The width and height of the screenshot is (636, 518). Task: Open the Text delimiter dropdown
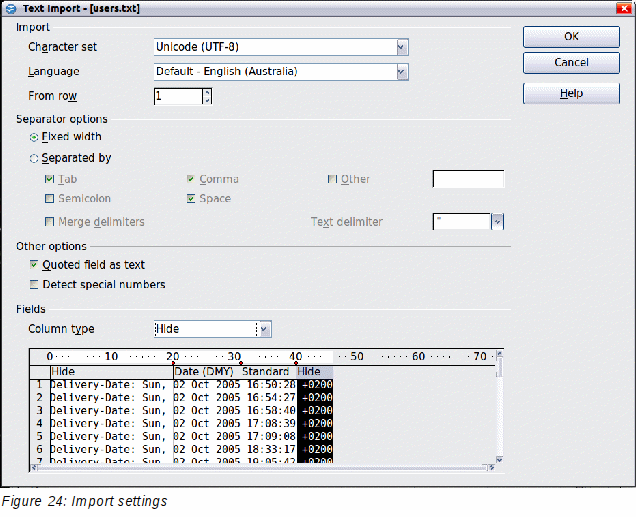(x=497, y=222)
